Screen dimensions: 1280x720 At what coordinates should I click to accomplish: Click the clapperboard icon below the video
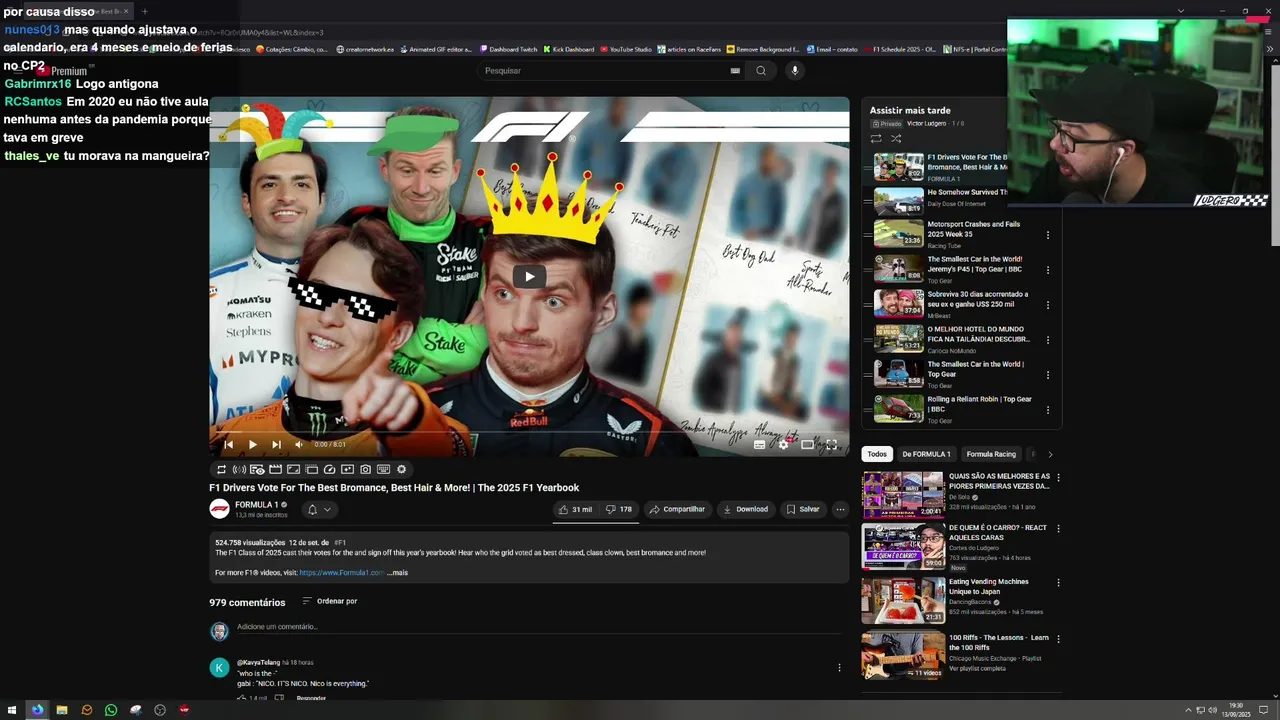pyautogui.click(x=275, y=469)
